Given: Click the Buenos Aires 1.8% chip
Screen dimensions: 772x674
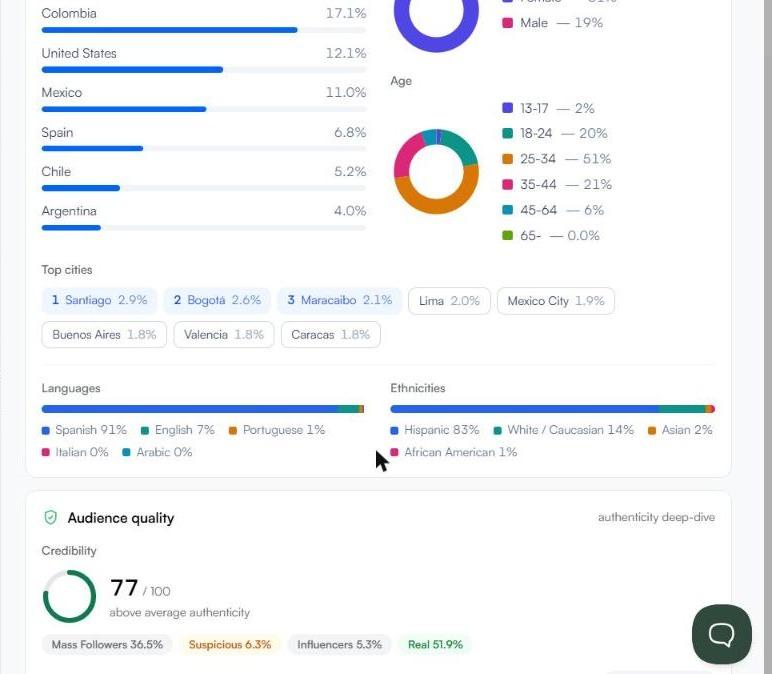Looking at the screenshot, I should pyautogui.click(x=104, y=335).
